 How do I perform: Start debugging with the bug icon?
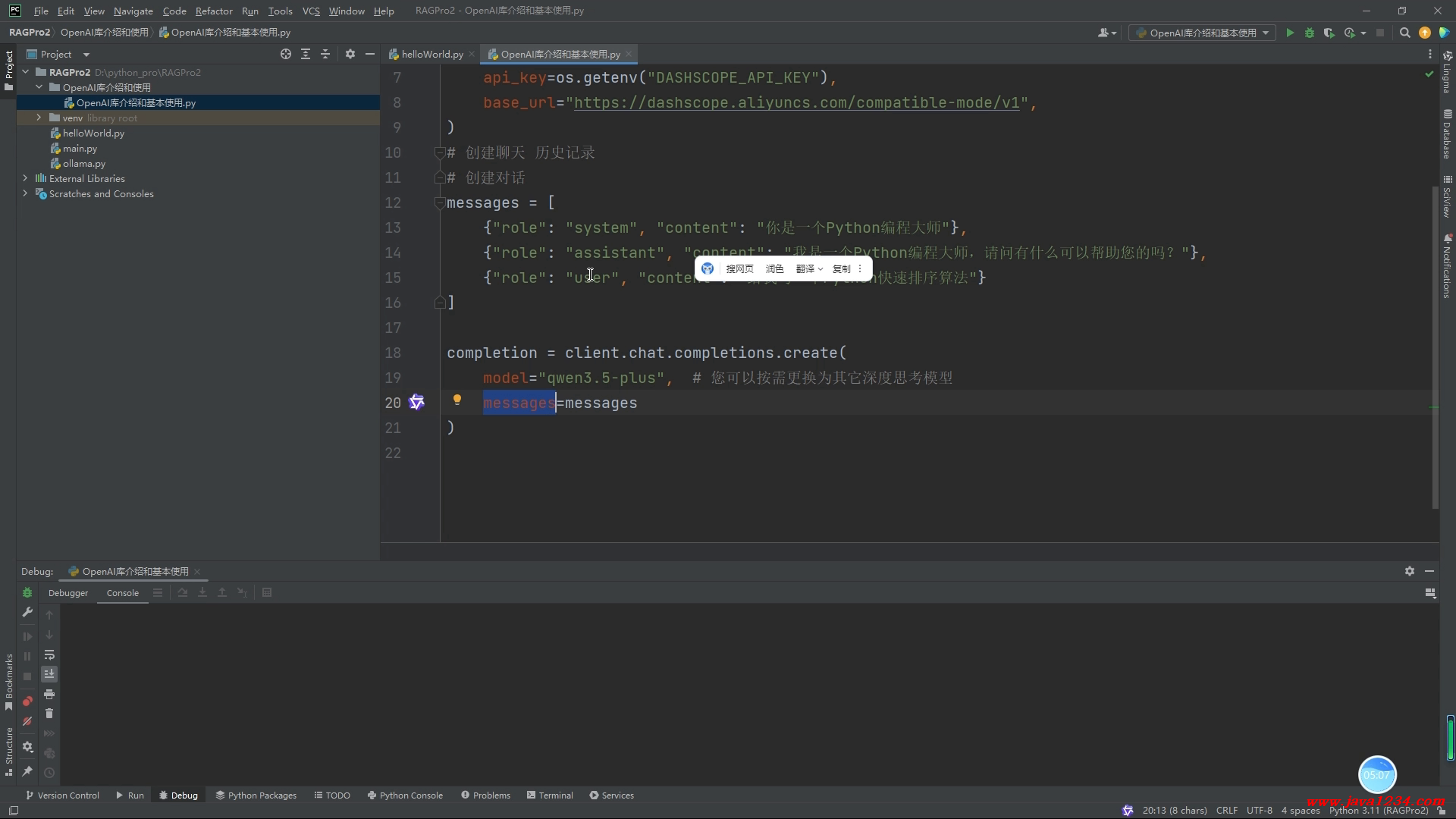click(1310, 33)
